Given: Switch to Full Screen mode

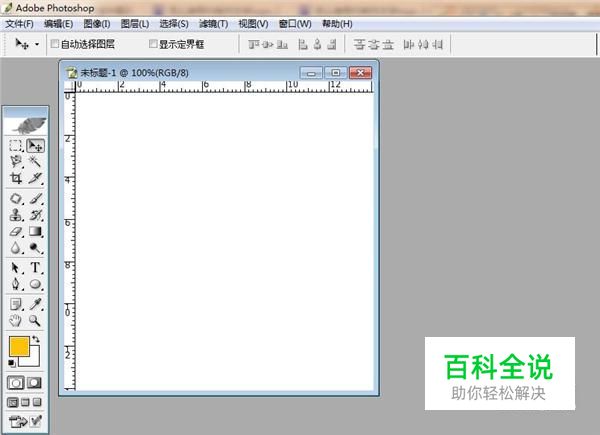Looking at the screenshot, I should point(37,402).
